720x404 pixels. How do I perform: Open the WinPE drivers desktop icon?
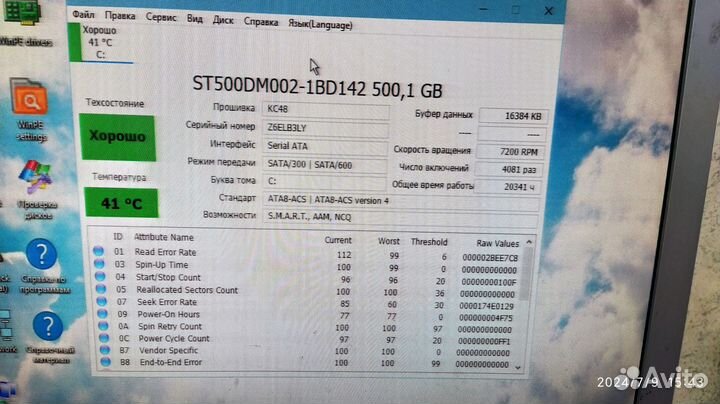point(24,23)
